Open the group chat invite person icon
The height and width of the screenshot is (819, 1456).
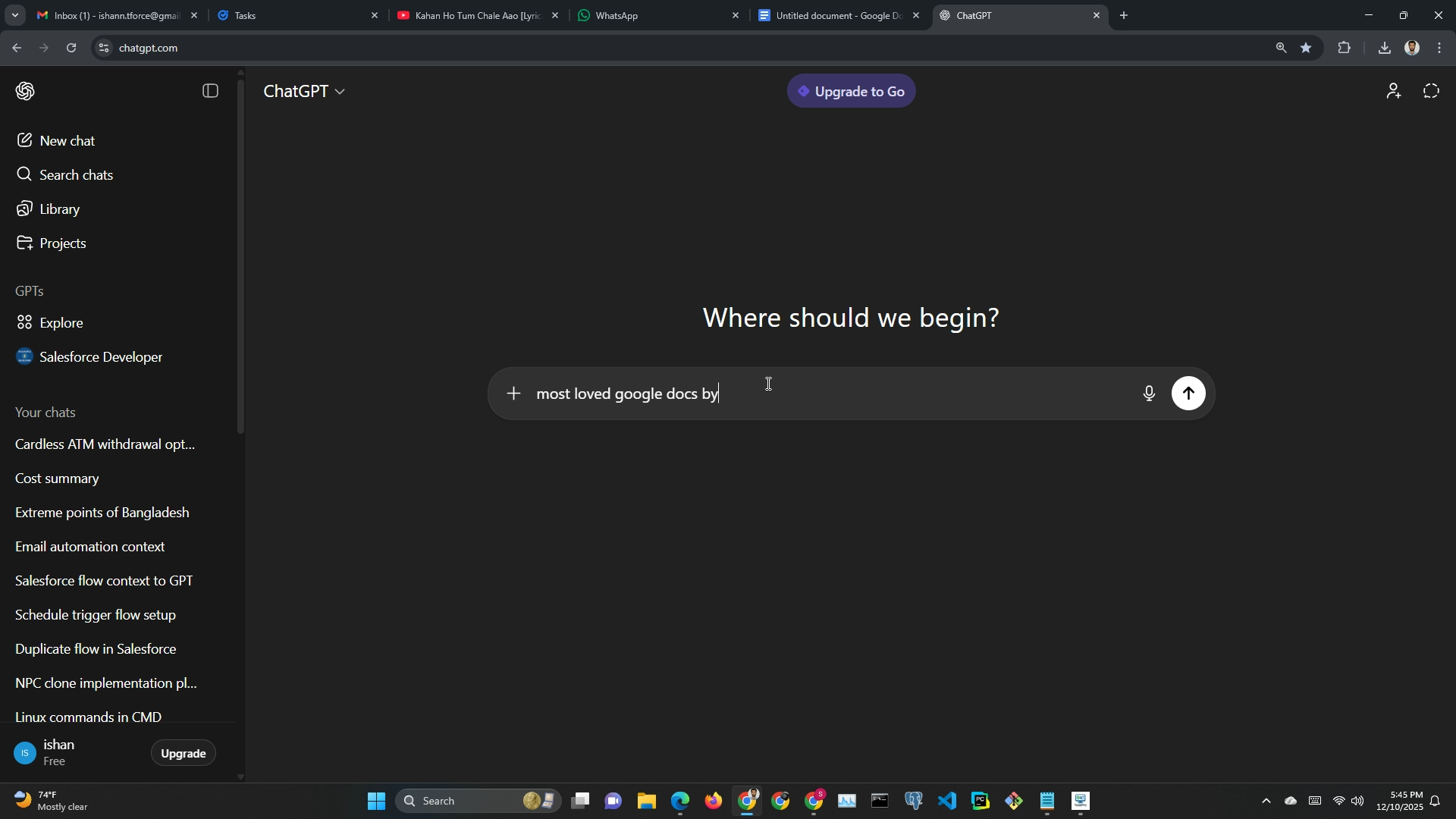[1394, 91]
